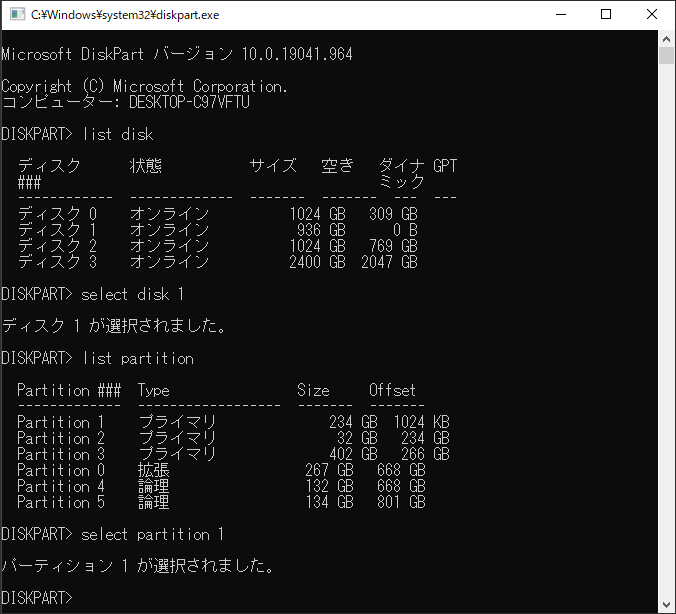The image size is (676, 614).
Task: Maximize the diskpart console window
Action: coord(606,14)
